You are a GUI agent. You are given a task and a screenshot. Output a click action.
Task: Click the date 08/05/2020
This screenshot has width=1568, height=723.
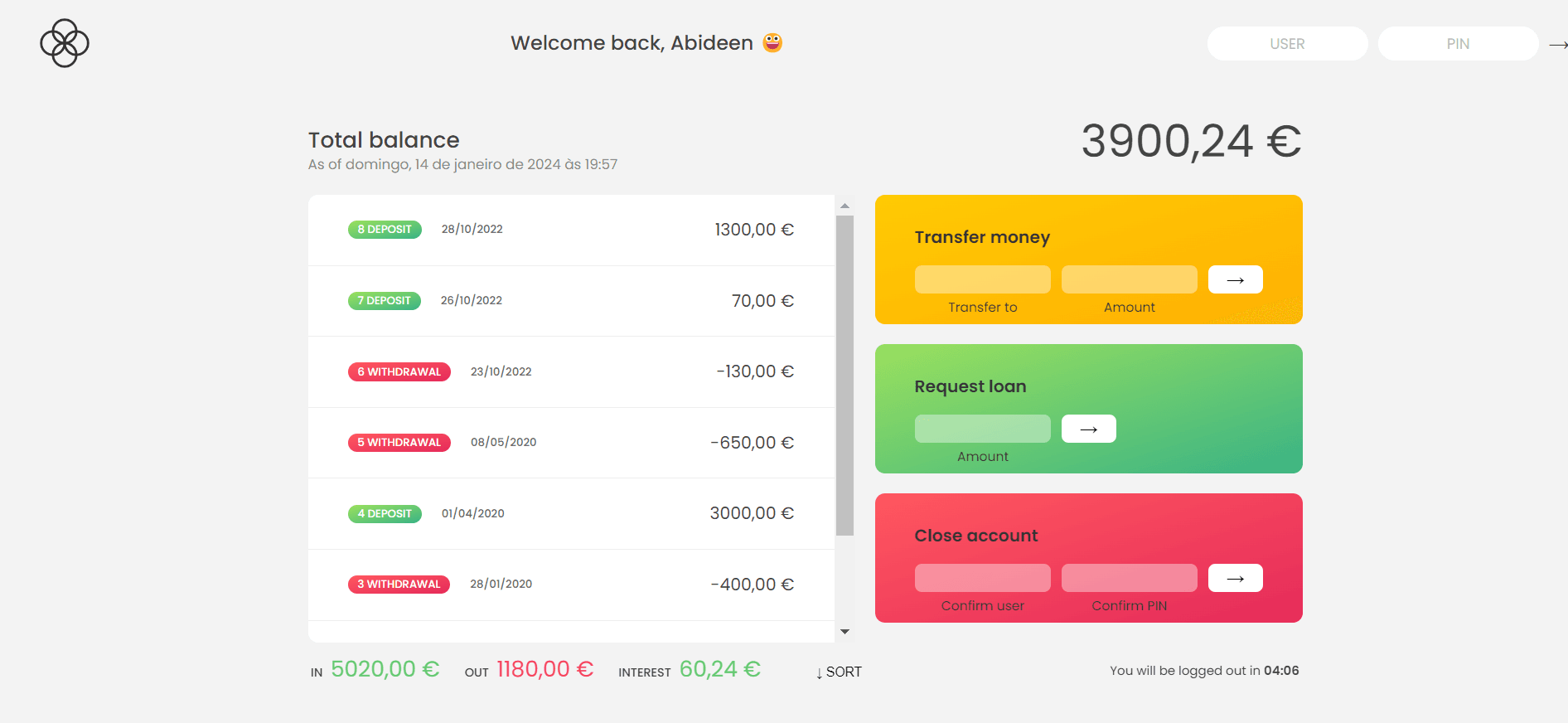503,443
